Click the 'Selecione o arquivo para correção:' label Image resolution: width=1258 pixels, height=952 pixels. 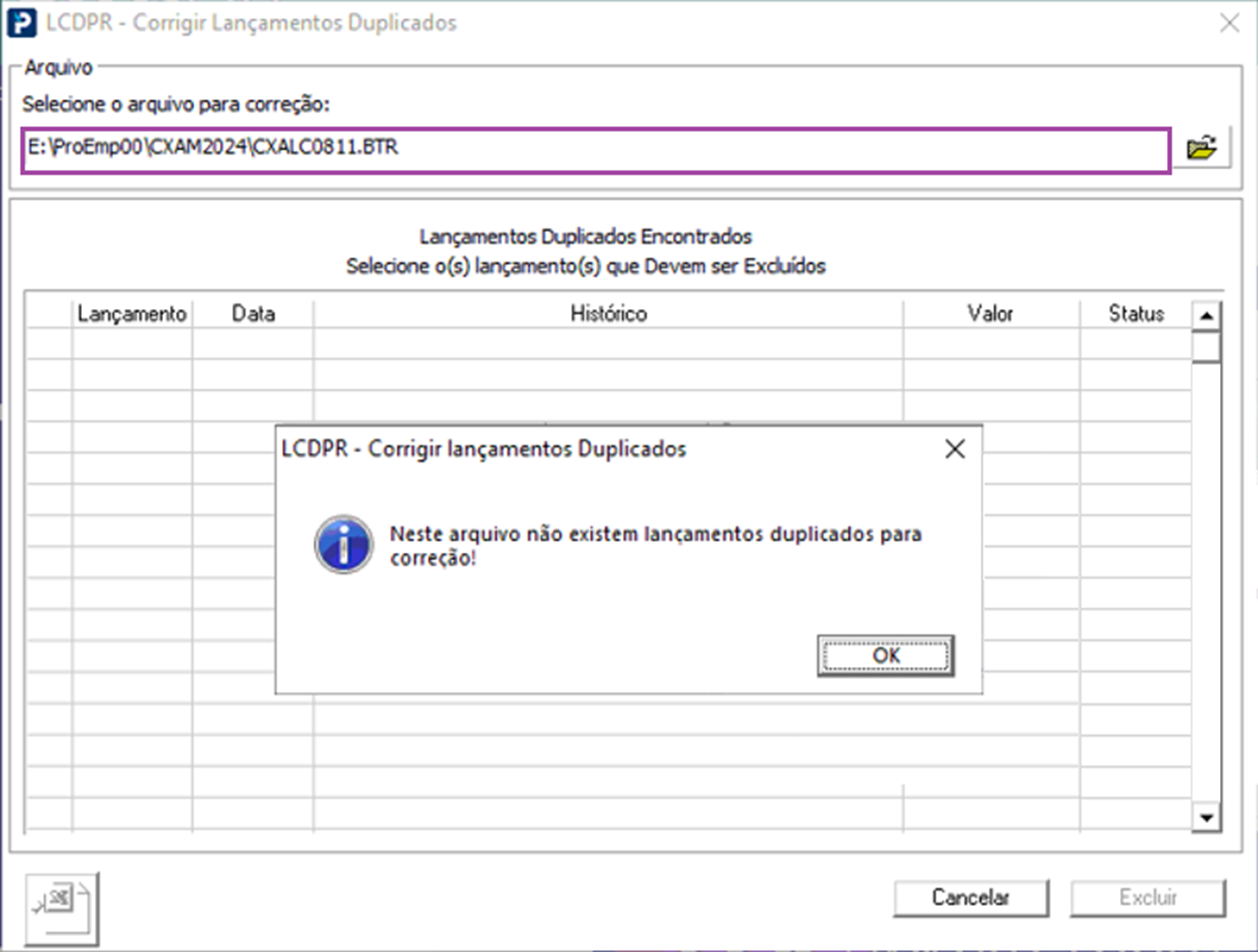click(177, 103)
